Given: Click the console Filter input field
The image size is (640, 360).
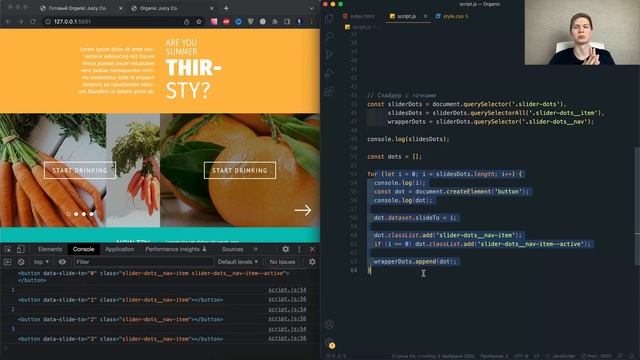Looking at the screenshot, I should (x=144, y=262).
